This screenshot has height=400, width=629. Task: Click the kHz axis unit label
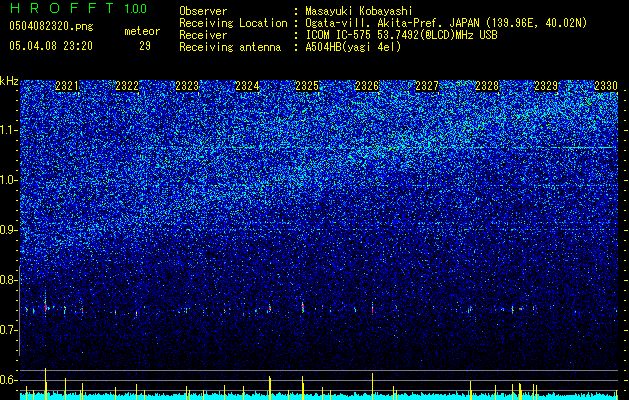point(9,81)
